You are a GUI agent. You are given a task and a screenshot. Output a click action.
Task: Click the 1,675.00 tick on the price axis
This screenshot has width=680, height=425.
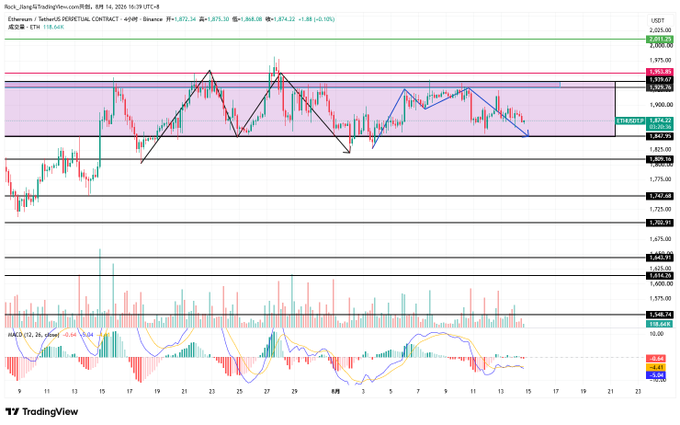pyautogui.click(x=660, y=239)
